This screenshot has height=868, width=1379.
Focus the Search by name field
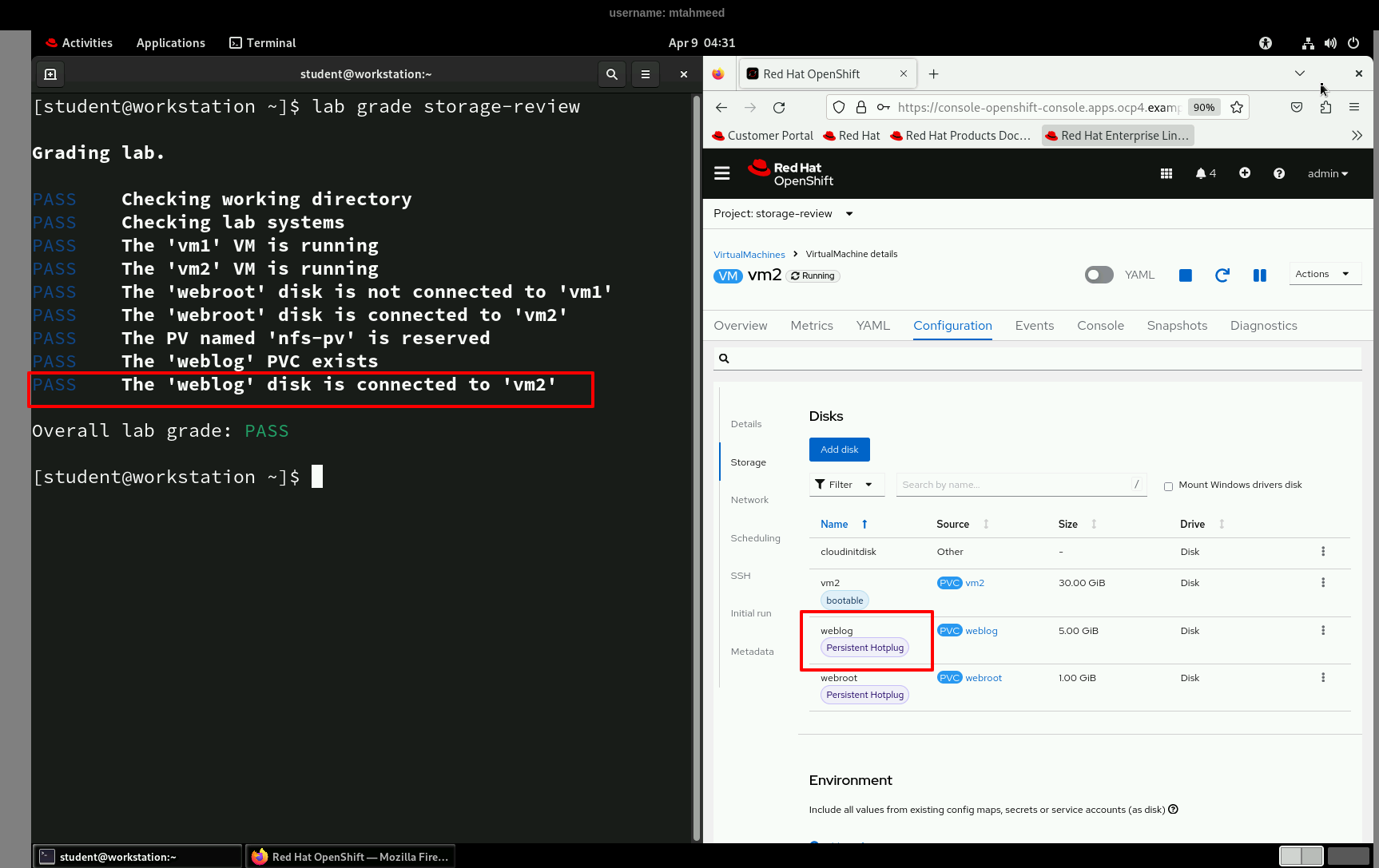tap(1021, 485)
